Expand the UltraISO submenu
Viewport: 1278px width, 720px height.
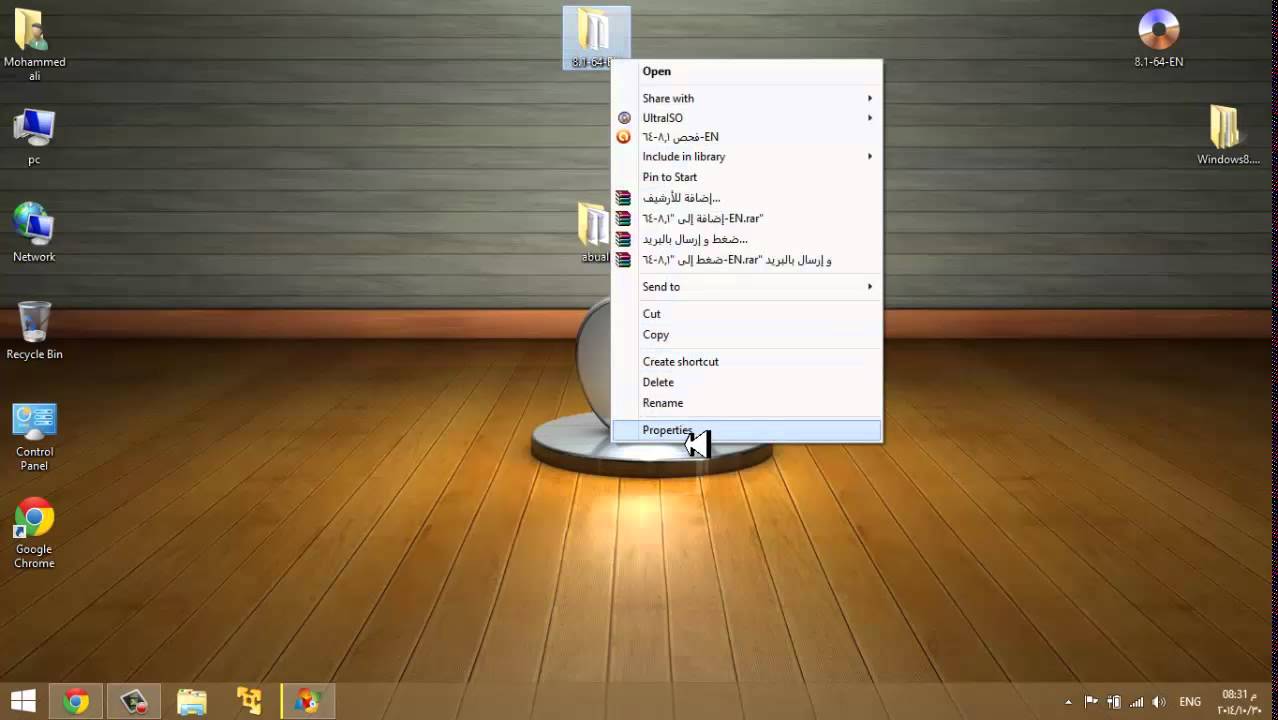[747, 118]
